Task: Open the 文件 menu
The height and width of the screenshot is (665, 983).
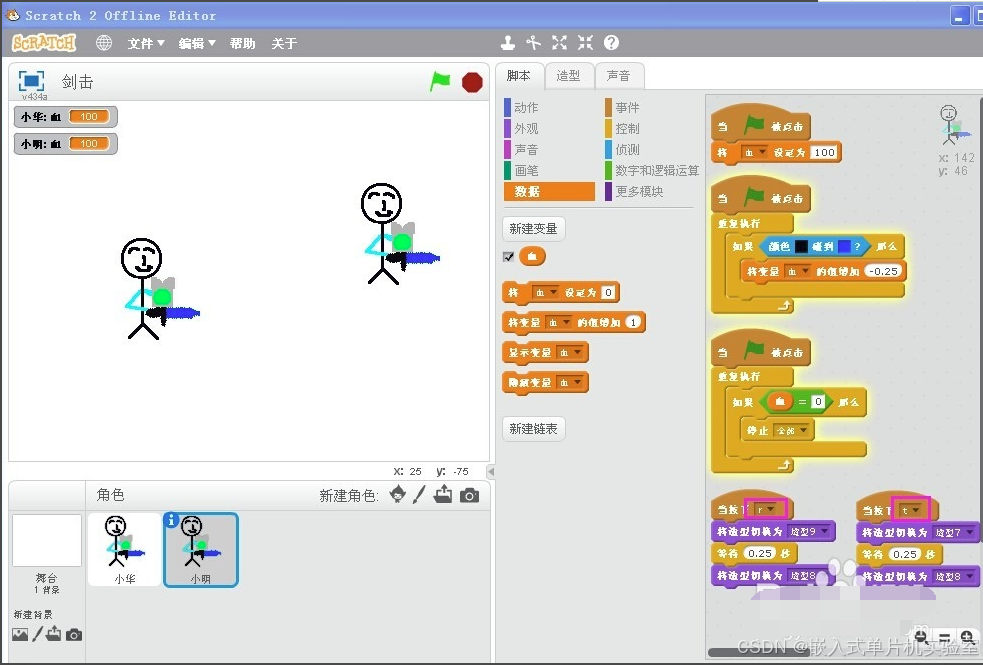Action: pos(145,43)
